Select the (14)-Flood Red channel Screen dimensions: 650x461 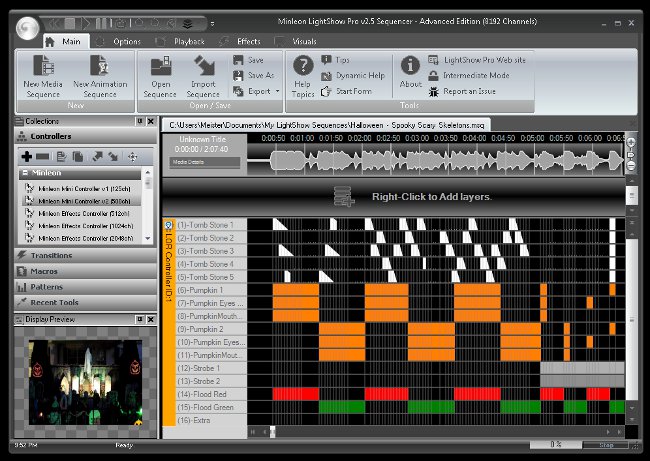[211, 394]
